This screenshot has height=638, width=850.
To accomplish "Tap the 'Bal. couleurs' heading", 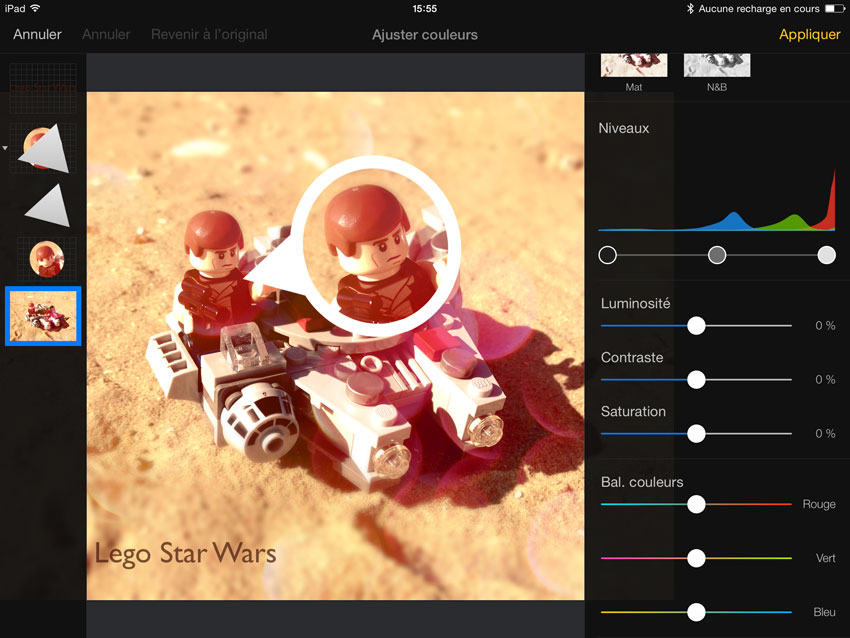I will pos(642,482).
